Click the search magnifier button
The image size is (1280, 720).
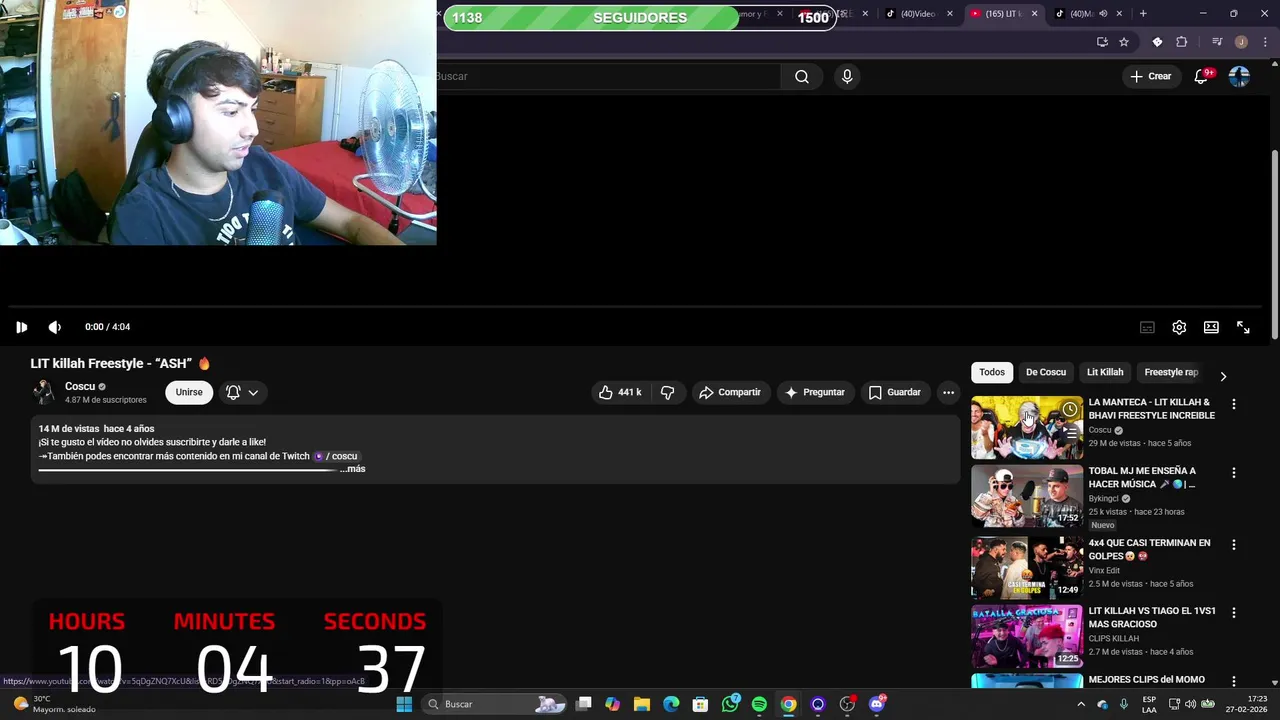(802, 77)
